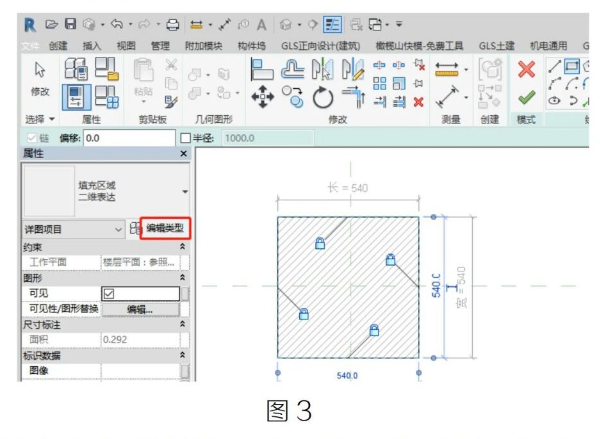Redo the last undone action
The image size is (600, 439).
[144, 24]
